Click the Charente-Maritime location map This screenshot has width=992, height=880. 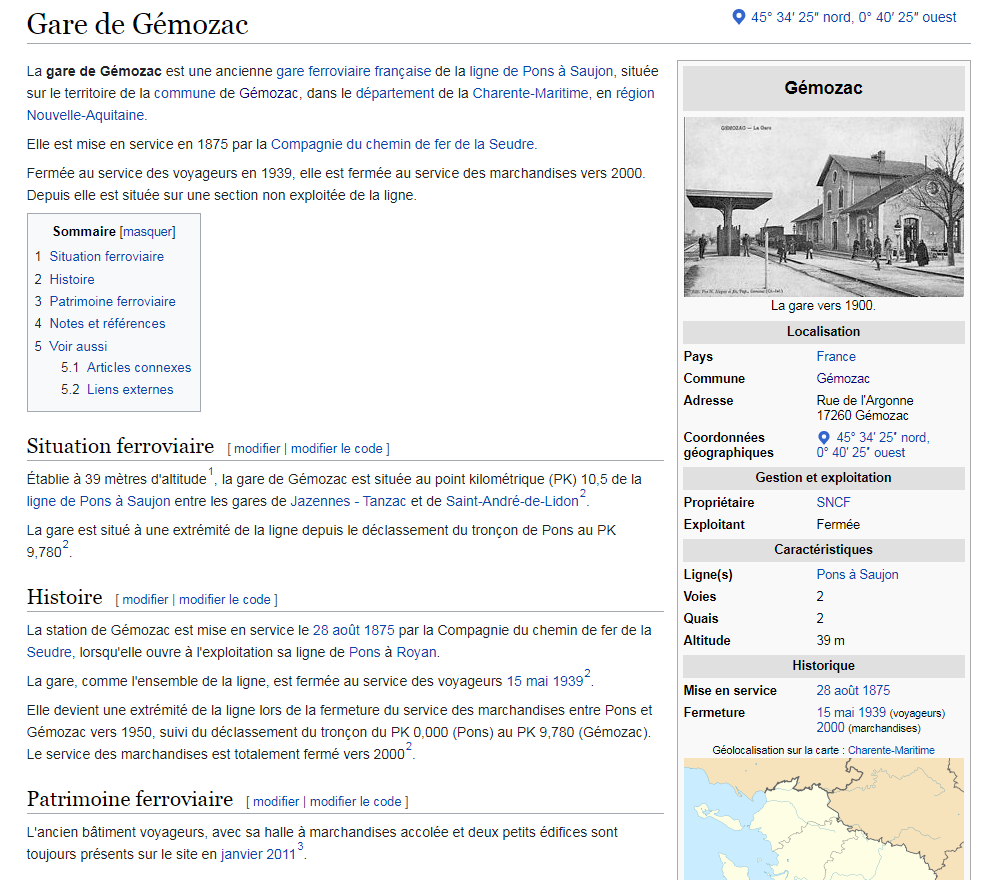[824, 819]
